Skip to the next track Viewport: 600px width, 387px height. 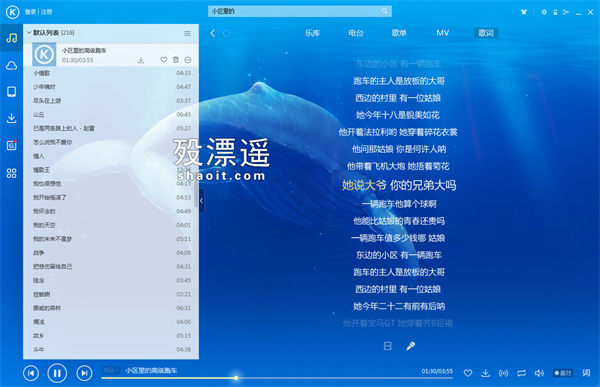[x=84, y=373]
